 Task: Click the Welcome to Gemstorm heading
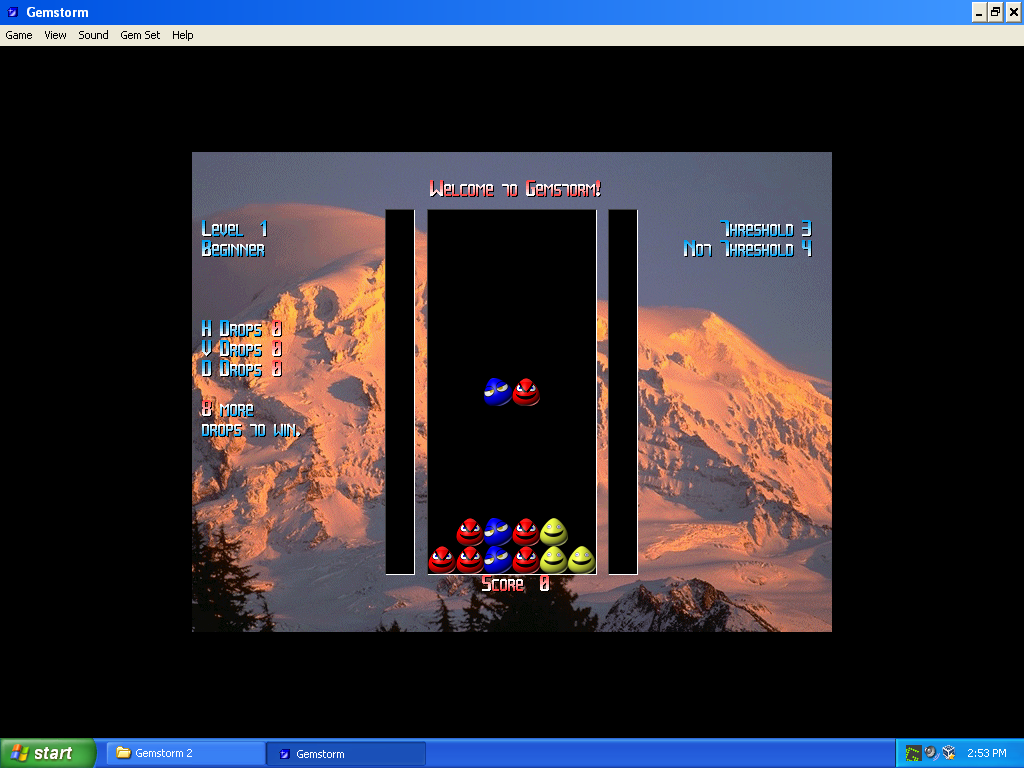click(x=515, y=189)
